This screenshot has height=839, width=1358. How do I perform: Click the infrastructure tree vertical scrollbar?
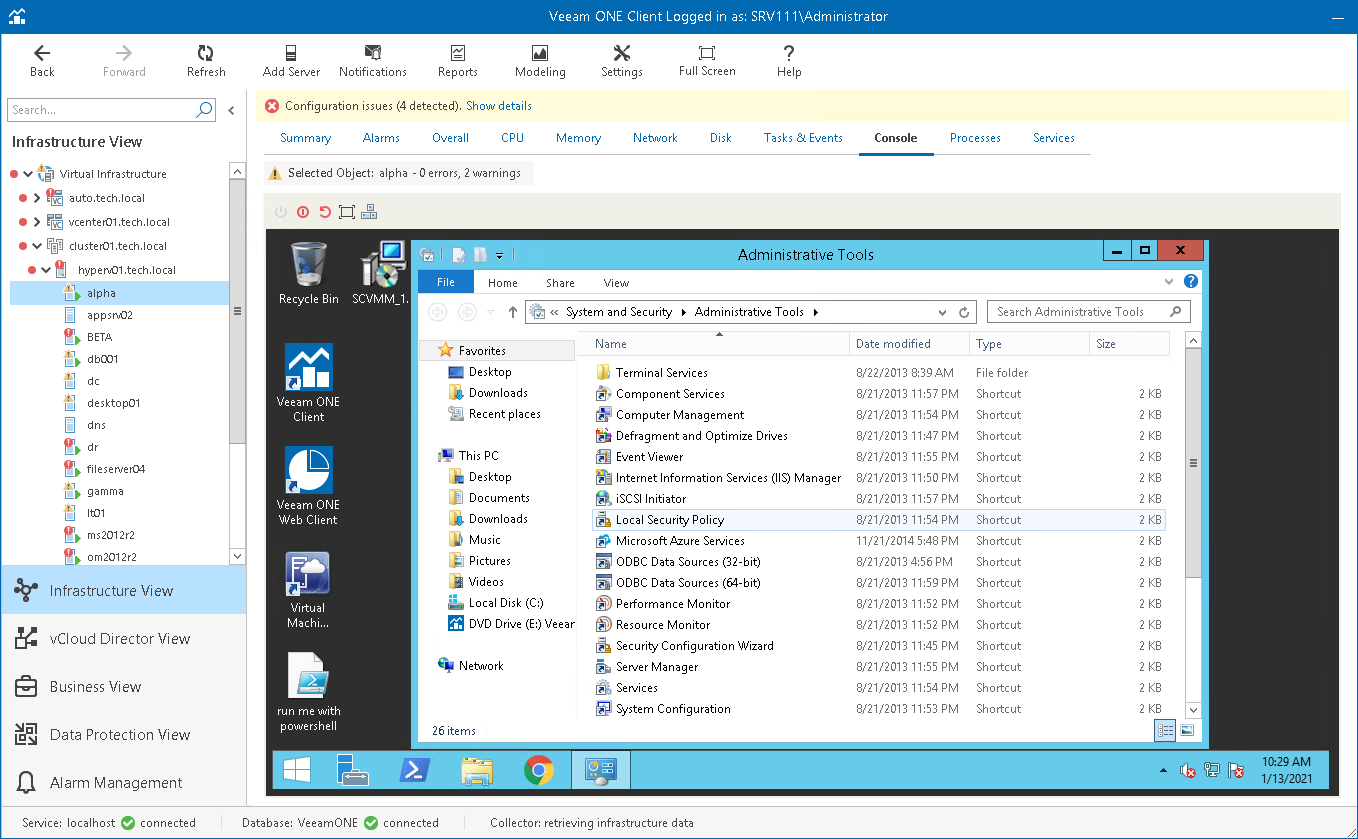pyautogui.click(x=237, y=310)
